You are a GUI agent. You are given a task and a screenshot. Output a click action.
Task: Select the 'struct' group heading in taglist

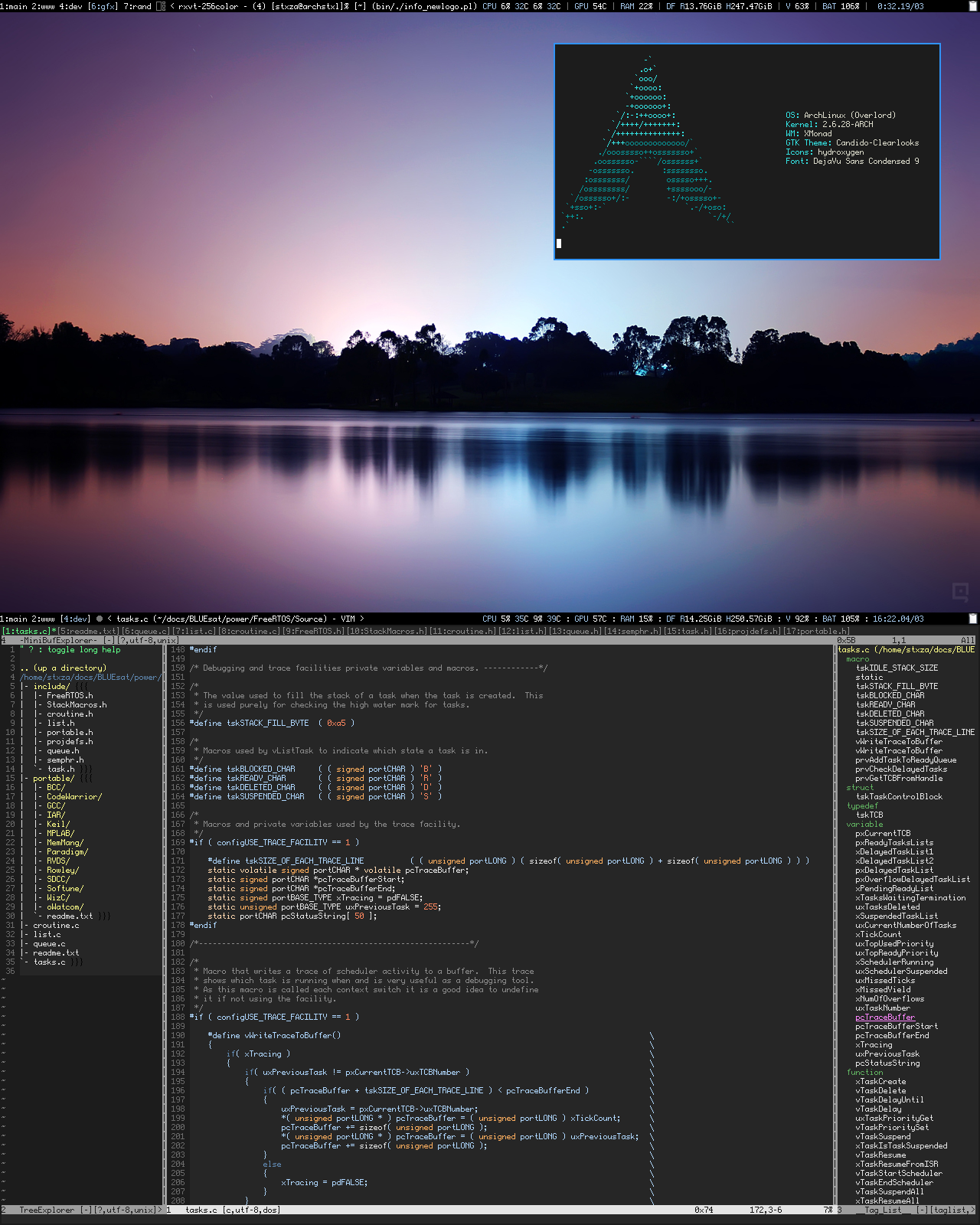(x=860, y=788)
